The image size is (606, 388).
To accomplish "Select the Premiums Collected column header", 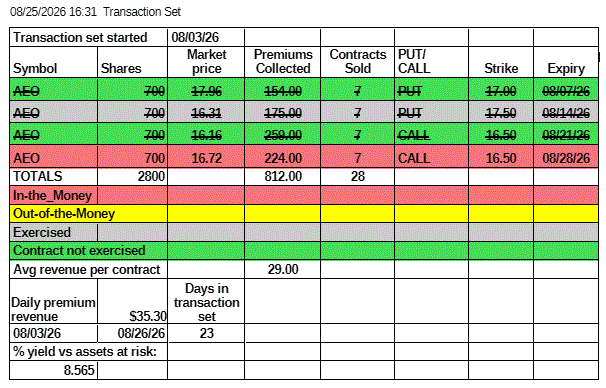I will coord(283,62).
